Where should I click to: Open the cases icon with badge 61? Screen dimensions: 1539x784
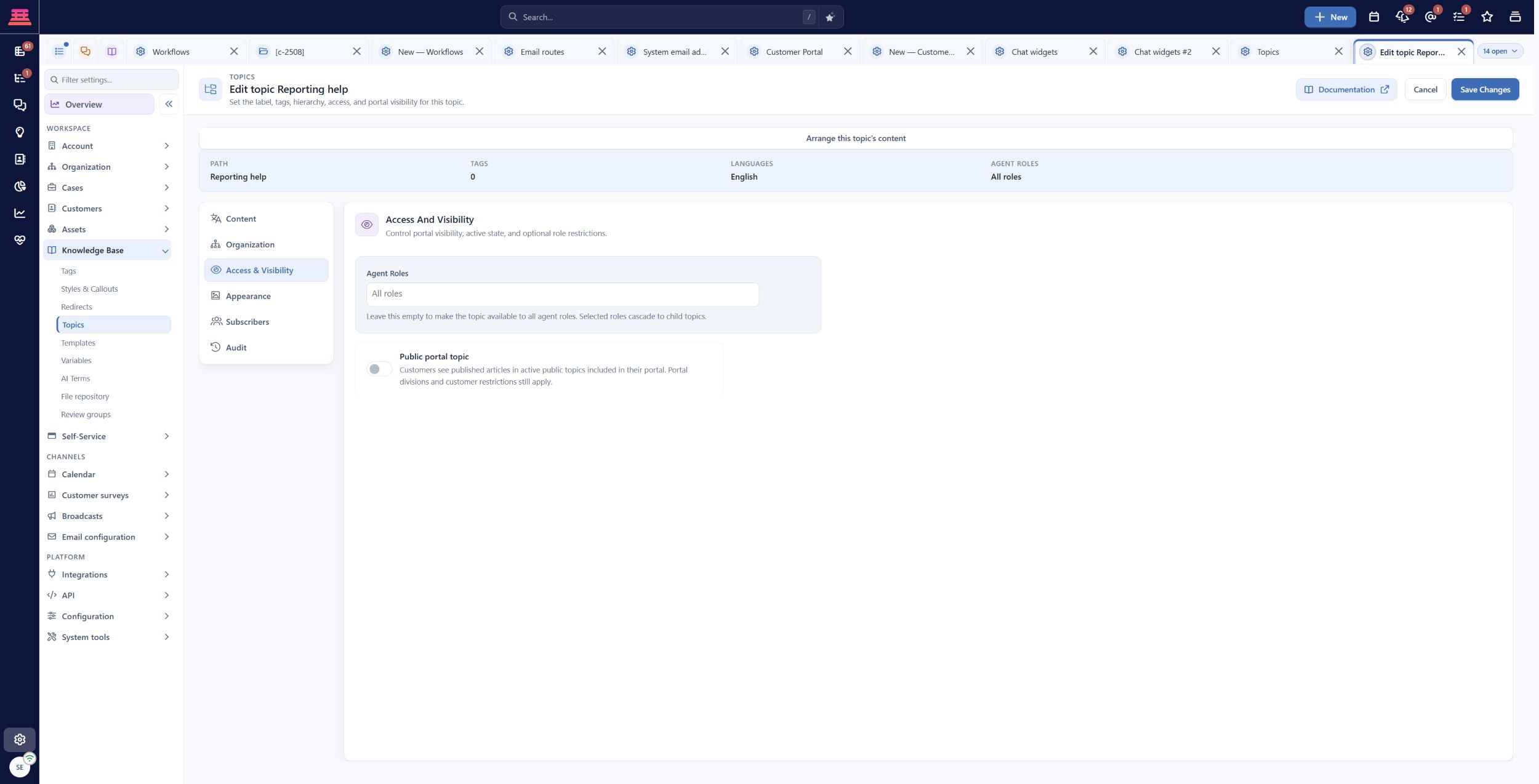click(x=20, y=51)
